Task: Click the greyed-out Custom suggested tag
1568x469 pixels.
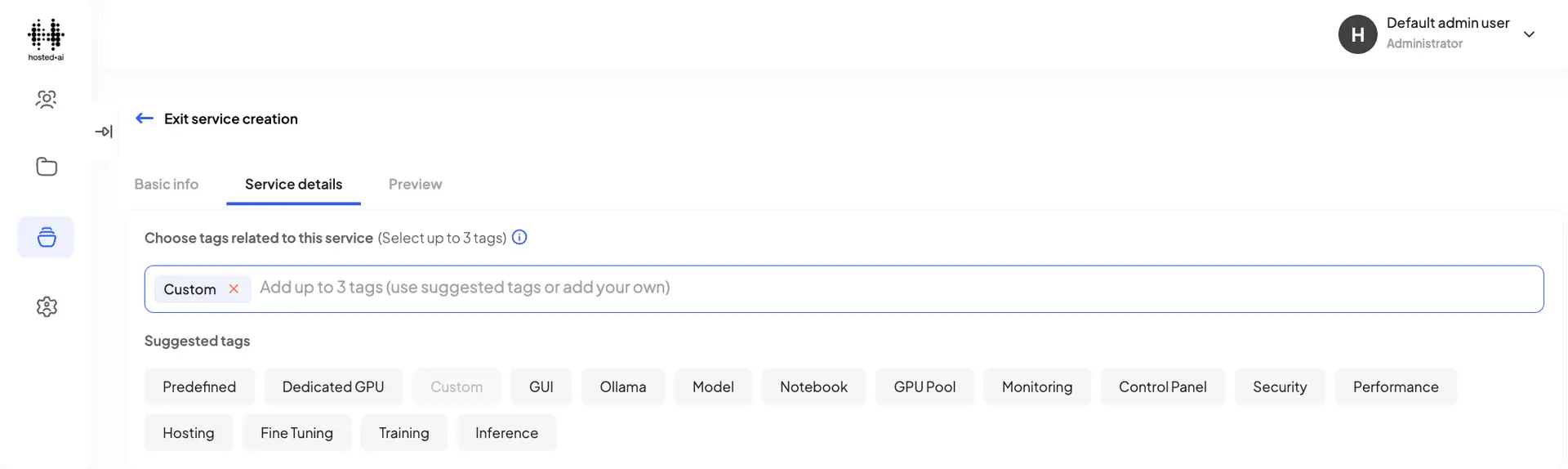Action: click(457, 386)
